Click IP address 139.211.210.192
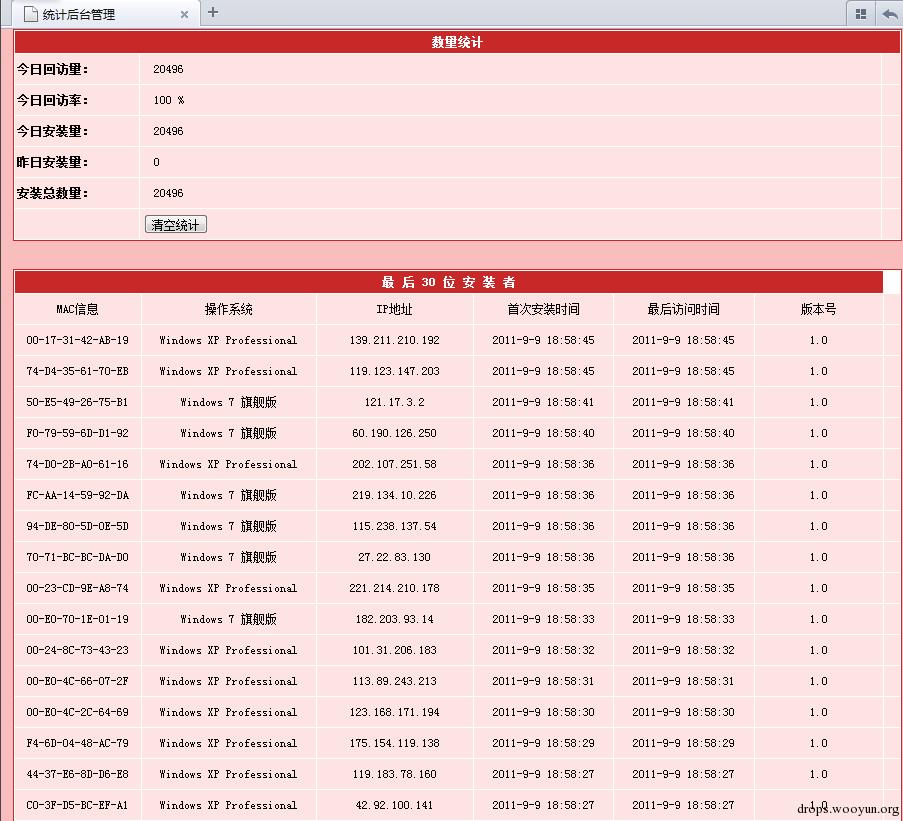 [394, 340]
